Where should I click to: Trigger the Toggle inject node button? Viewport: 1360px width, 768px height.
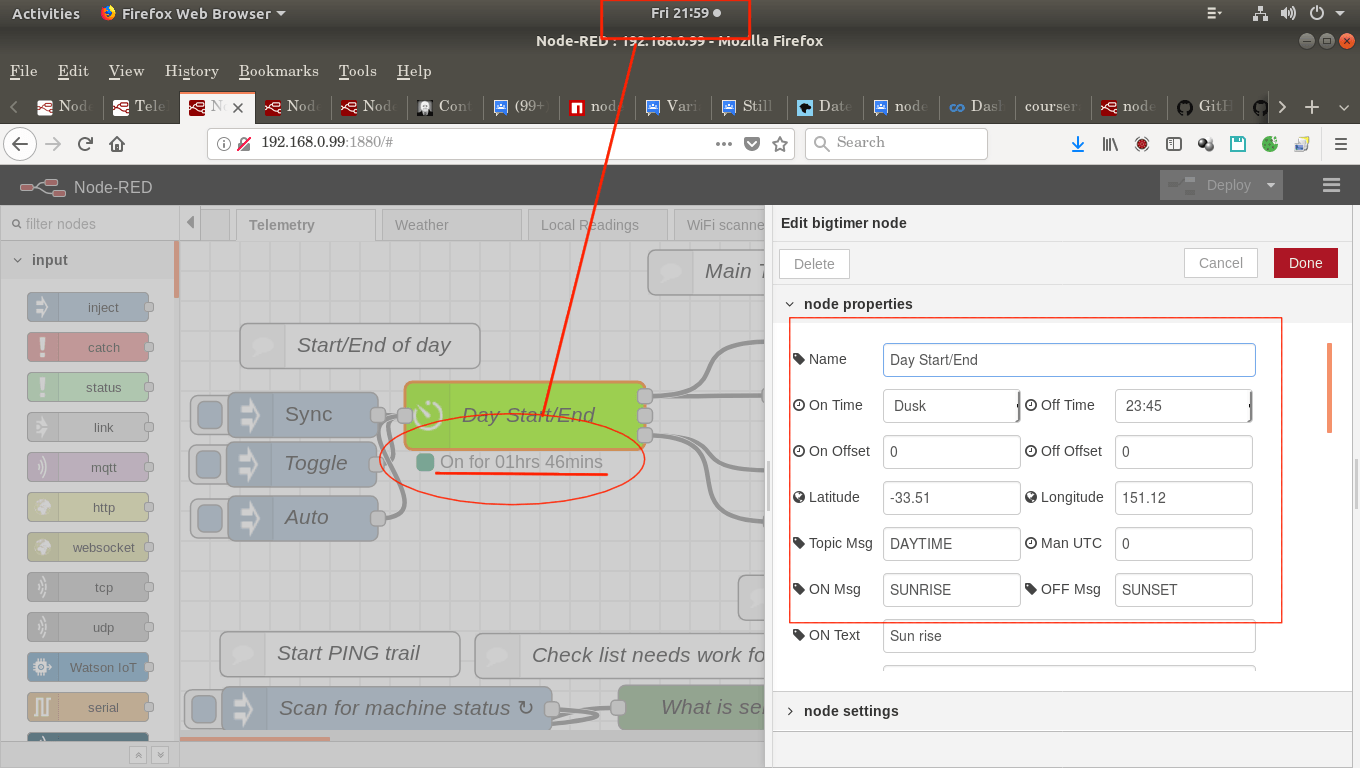(x=208, y=464)
